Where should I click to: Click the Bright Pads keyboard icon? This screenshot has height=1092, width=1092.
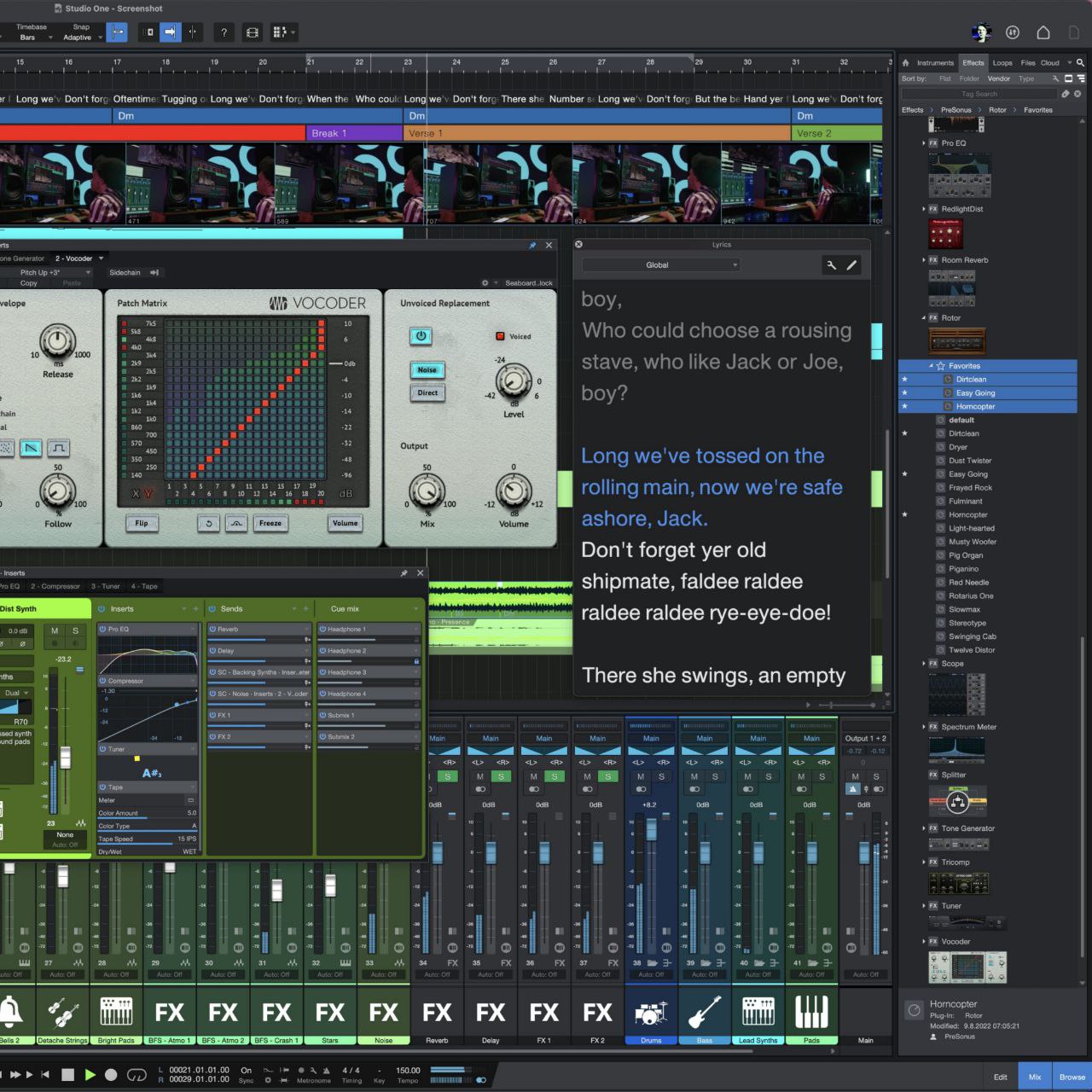116,1013
